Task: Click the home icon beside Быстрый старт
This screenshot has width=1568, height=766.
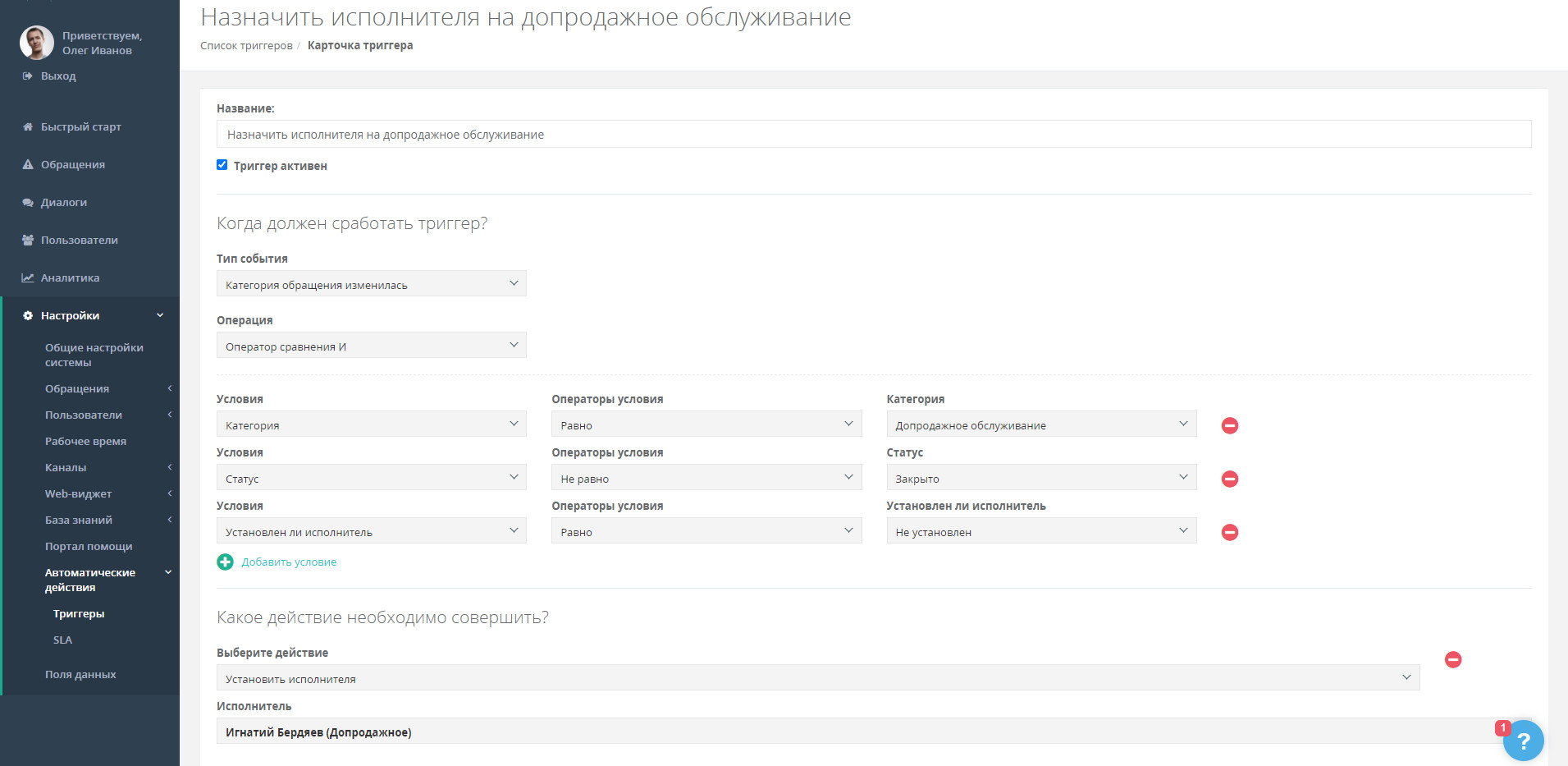Action: pyautogui.click(x=27, y=126)
